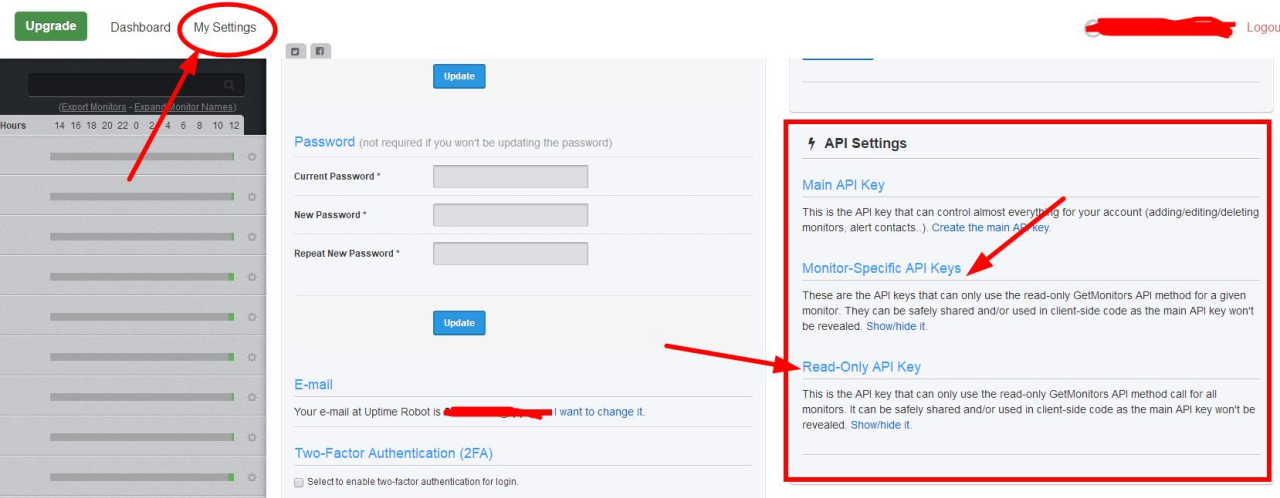Enable two-factor authentication checkbox
Image resolution: width=1280 pixels, height=498 pixels.
pyautogui.click(x=299, y=482)
